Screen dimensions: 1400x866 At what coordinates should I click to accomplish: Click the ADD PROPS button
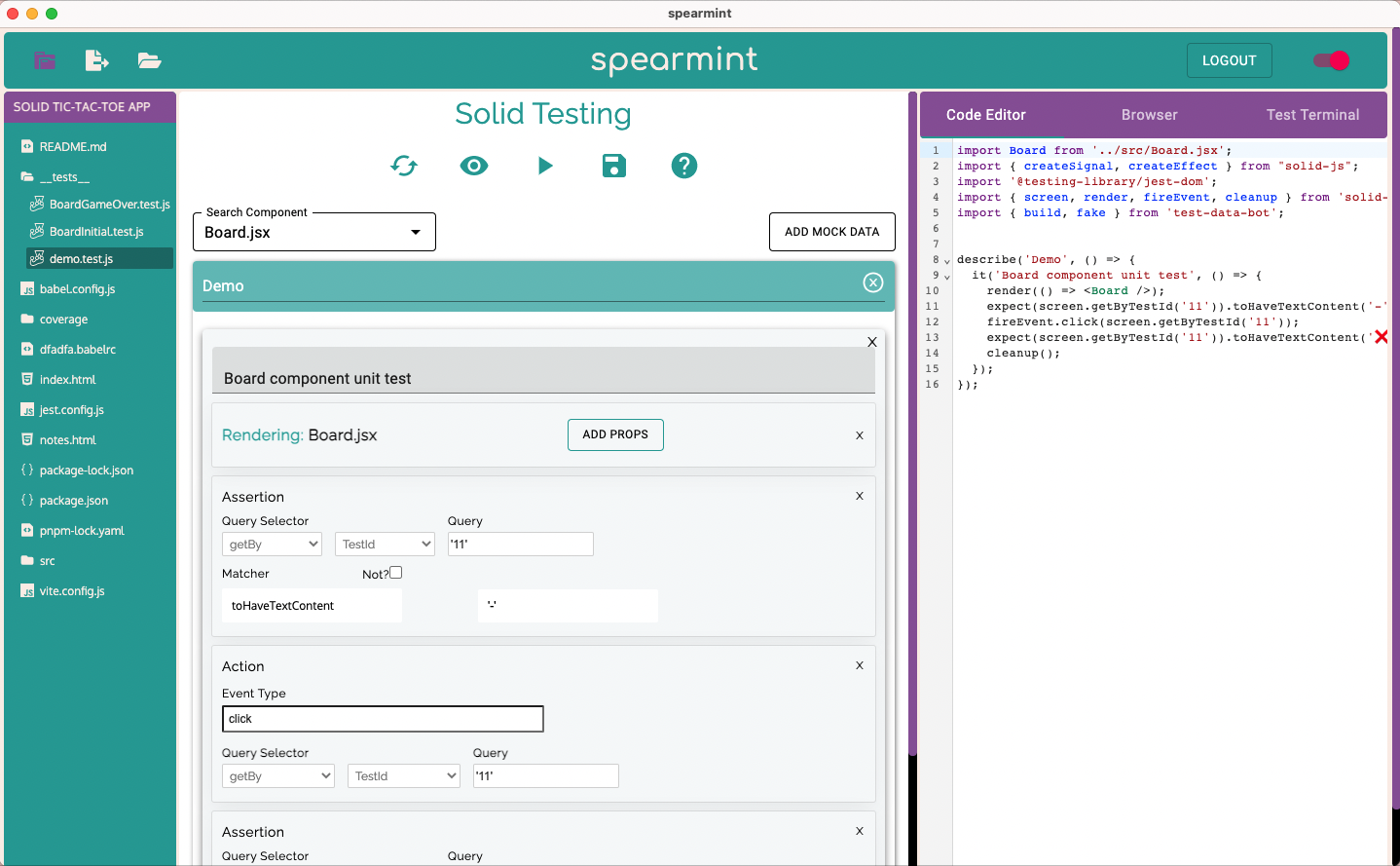click(615, 434)
